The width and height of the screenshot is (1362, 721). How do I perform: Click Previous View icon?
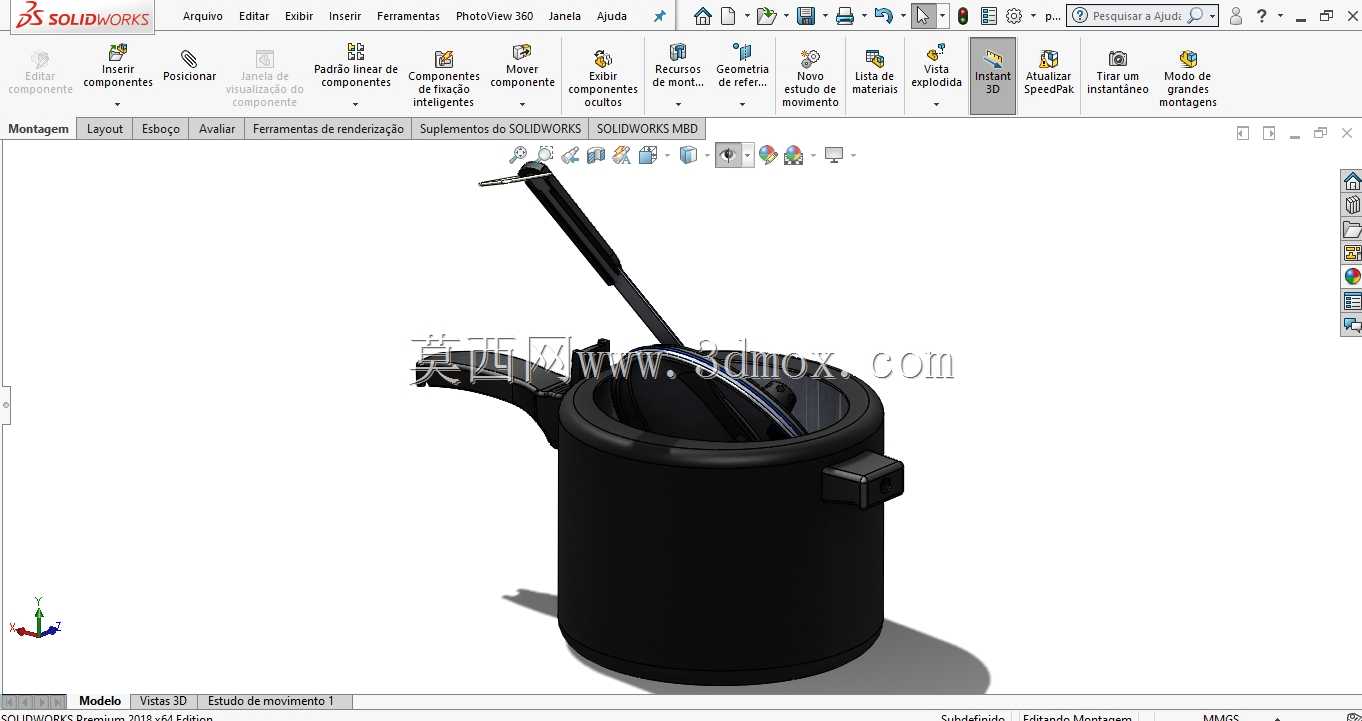tap(570, 155)
